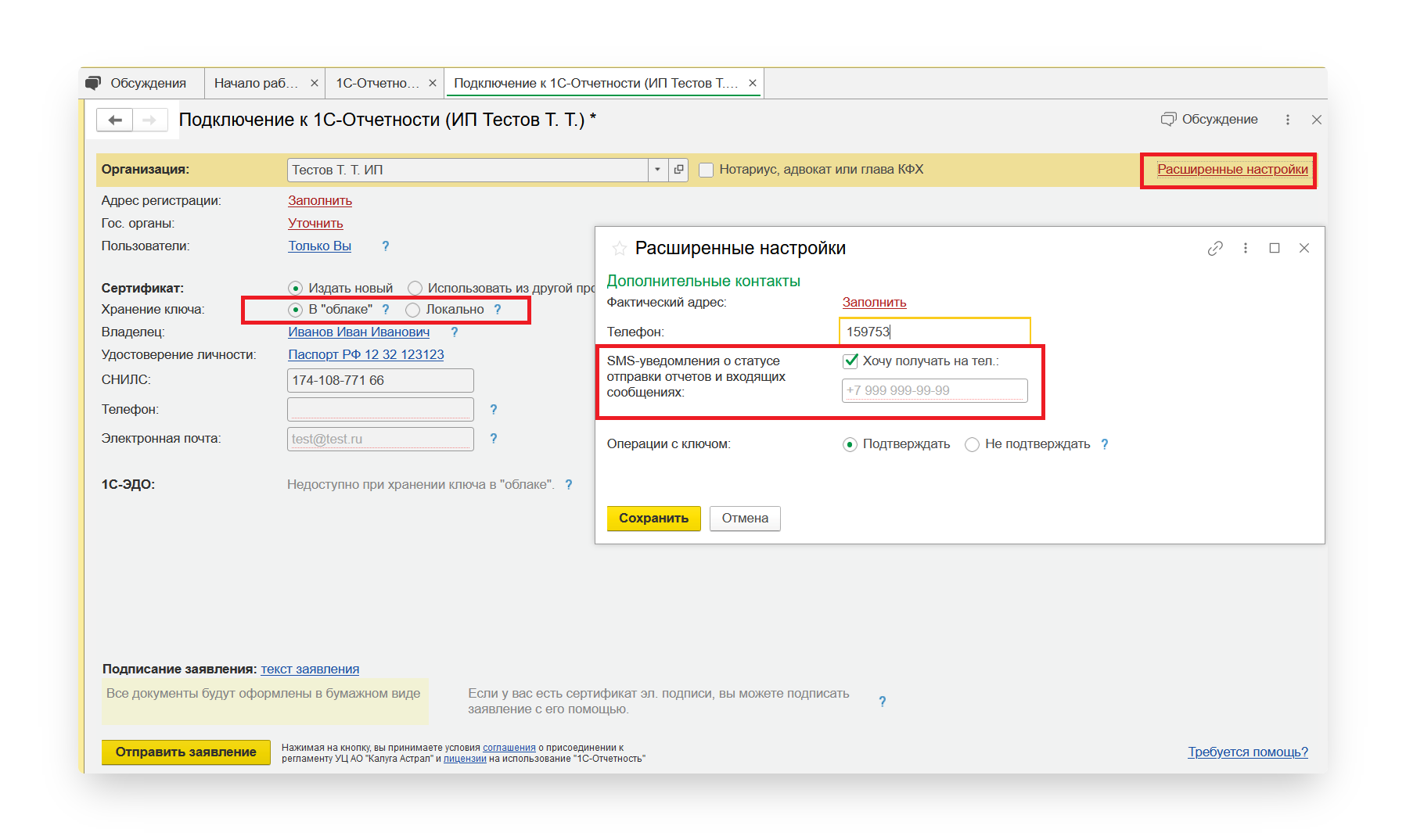The width and height of the screenshot is (1406, 840).
Task: Open the Расширенные настройки dialog three-dot menu
Action: pyautogui.click(x=1245, y=248)
